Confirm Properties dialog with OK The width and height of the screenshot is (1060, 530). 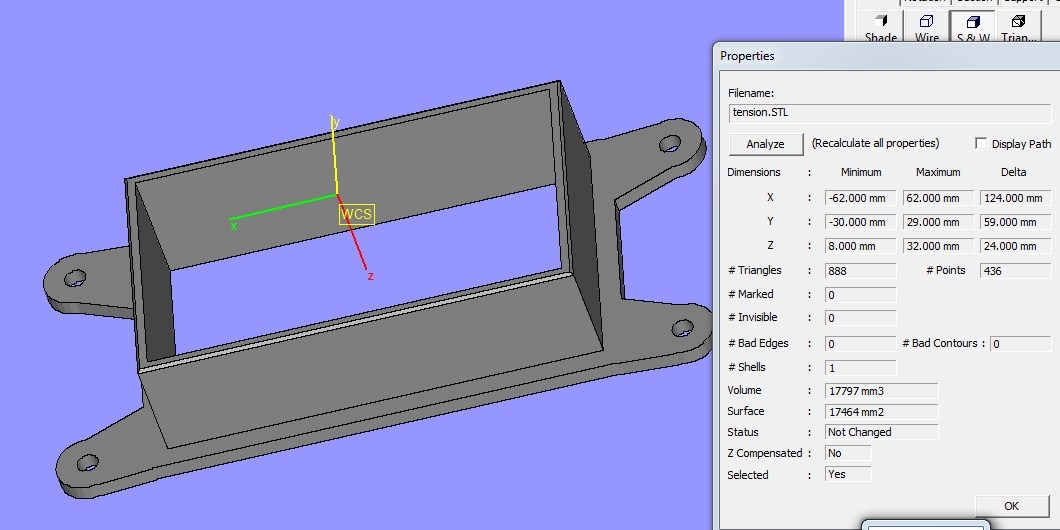[x=1011, y=506]
